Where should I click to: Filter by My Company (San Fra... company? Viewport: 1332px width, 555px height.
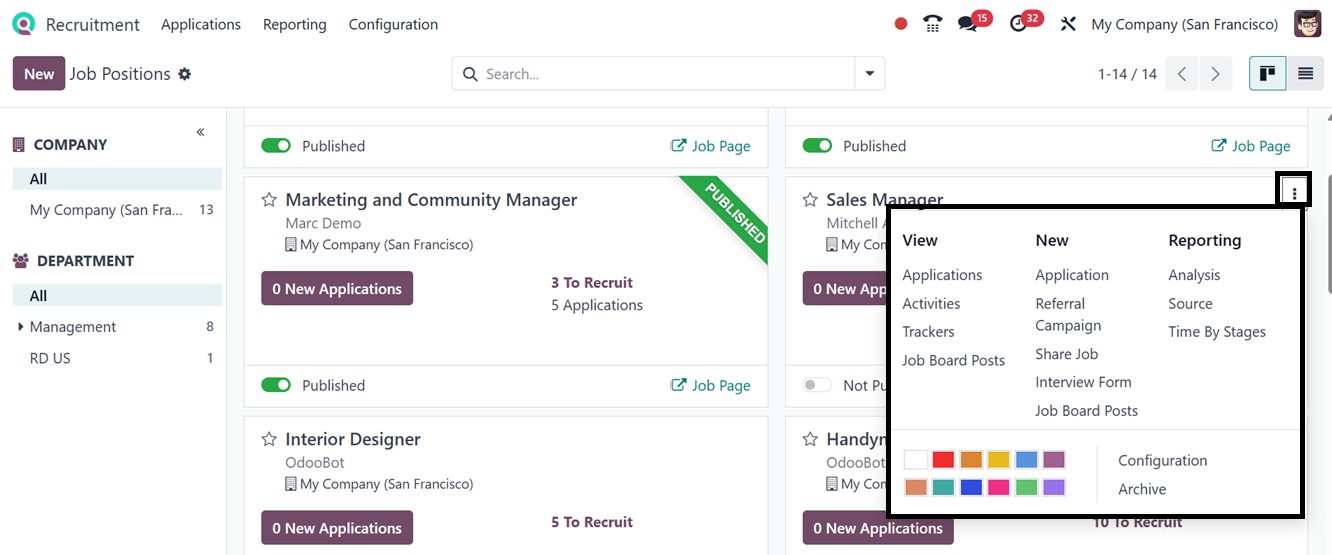click(118, 210)
